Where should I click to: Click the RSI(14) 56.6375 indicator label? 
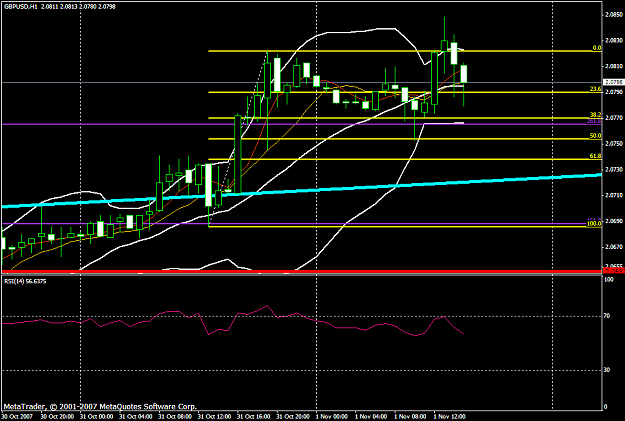point(25,281)
